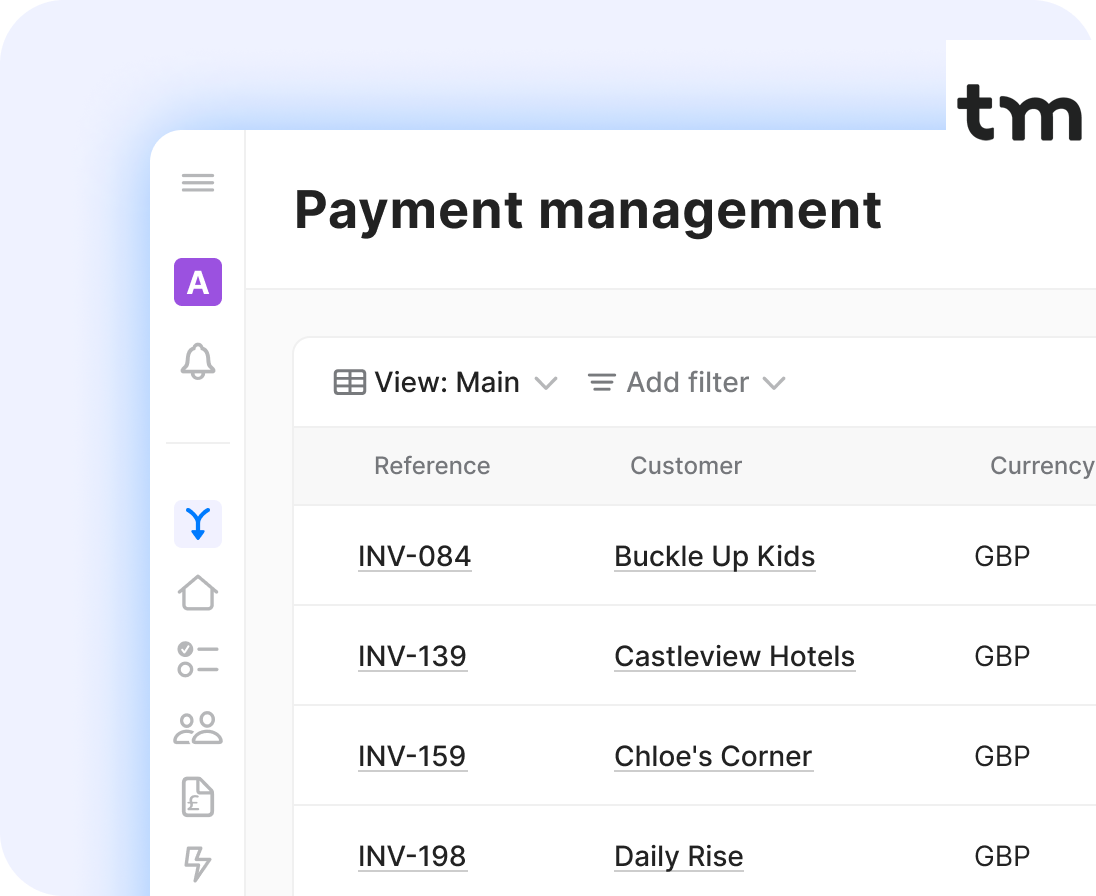
Task: Open the Add filter dropdown
Action: click(686, 382)
